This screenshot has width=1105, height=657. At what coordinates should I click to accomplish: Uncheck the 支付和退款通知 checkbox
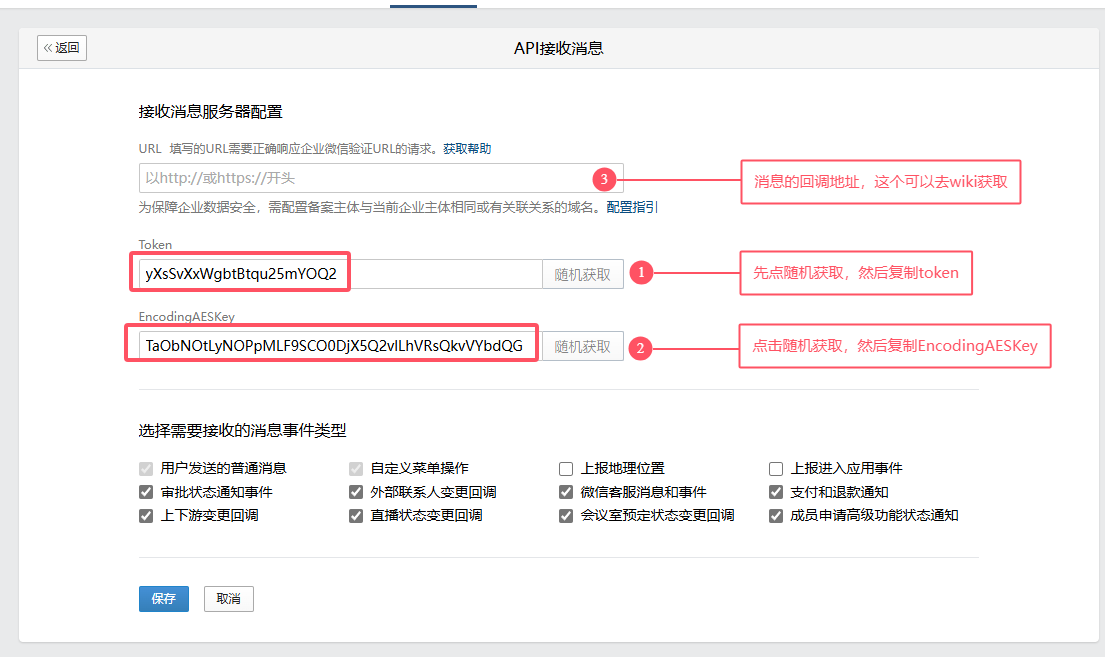pos(776,492)
